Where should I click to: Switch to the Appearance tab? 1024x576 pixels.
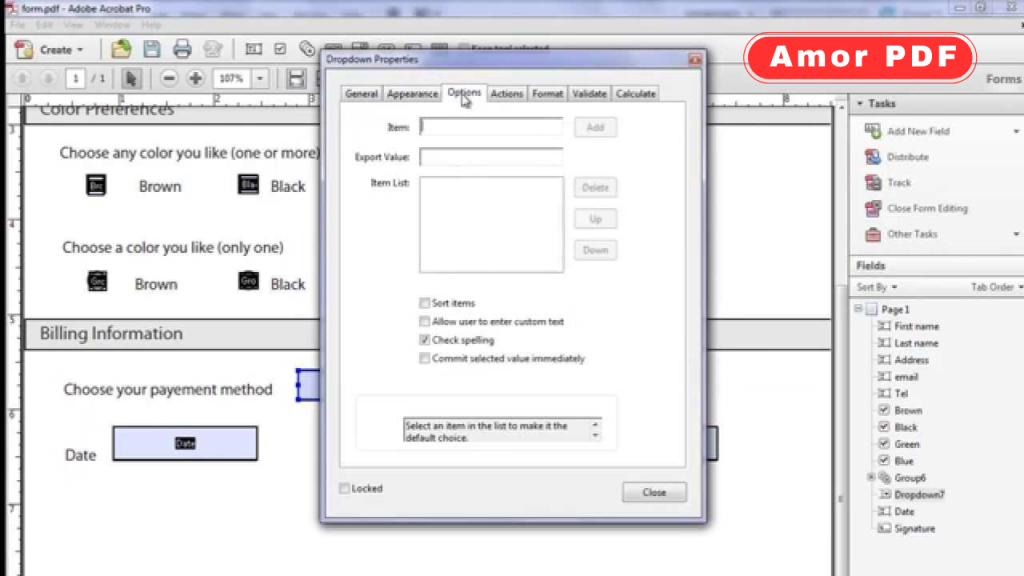pyautogui.click(x=412, y=94)
